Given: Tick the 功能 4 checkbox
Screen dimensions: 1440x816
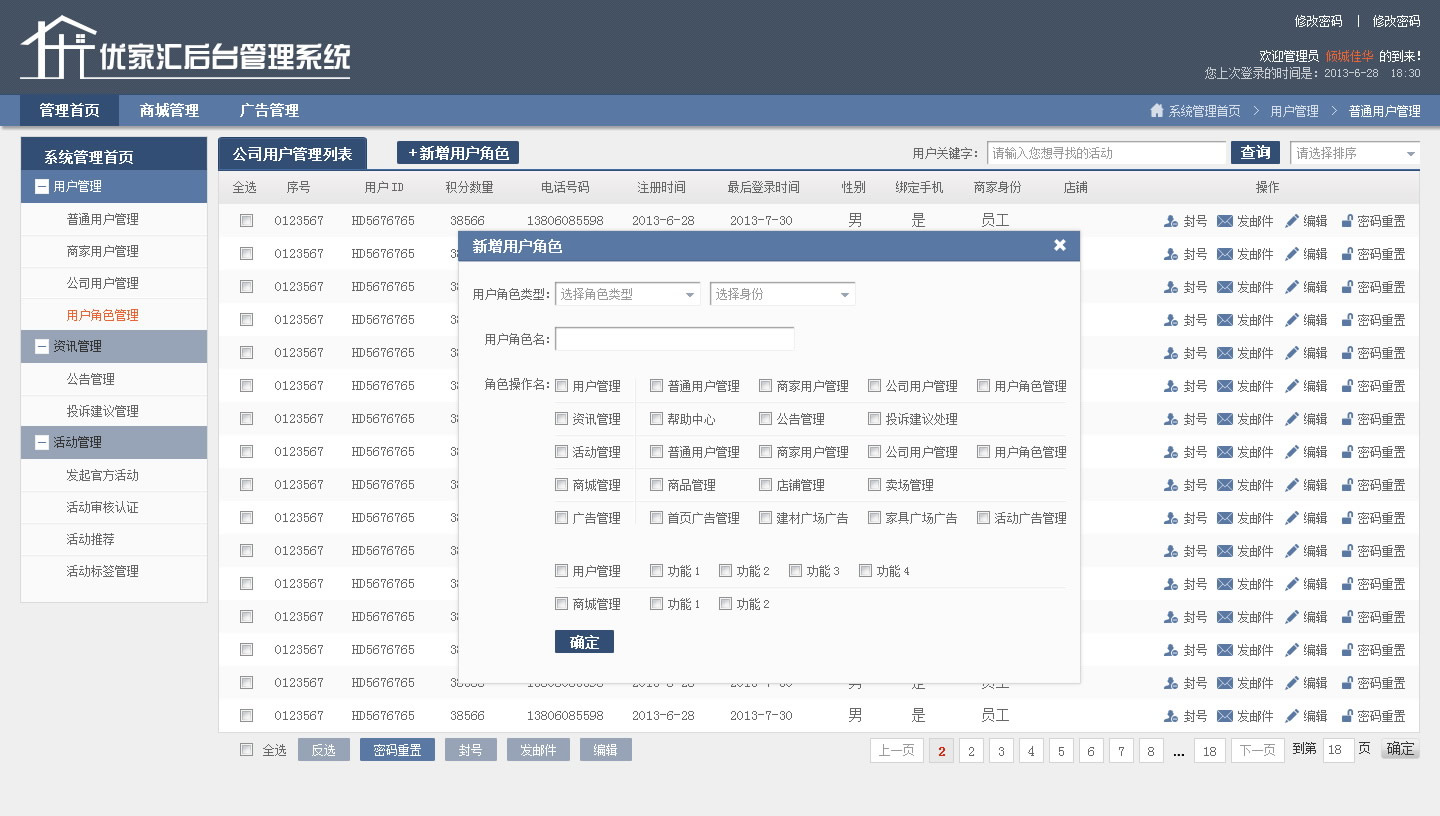Looking at the screenshot, I should [866, 571].
